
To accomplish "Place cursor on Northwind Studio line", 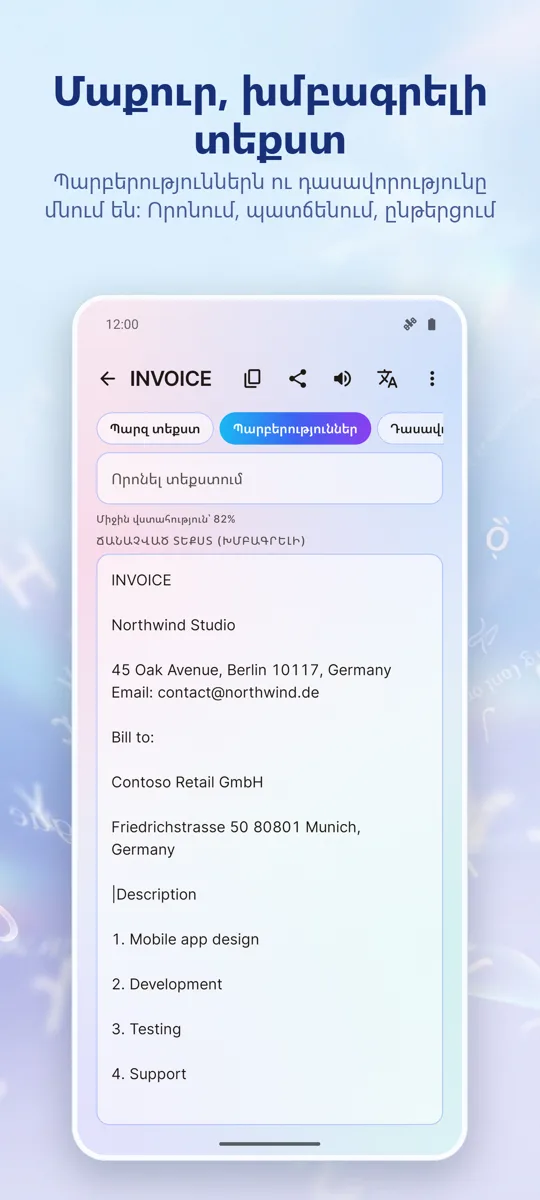I will 173,625.
